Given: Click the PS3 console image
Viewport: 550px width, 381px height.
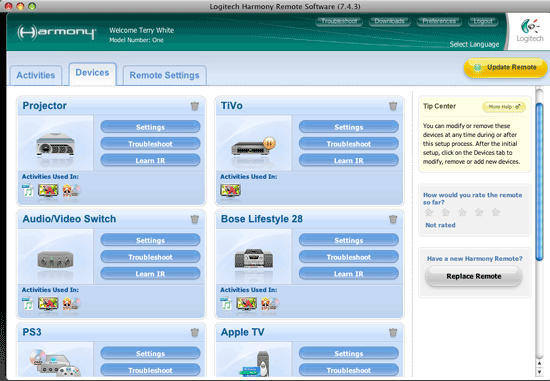Looking at the screenshot, I should [54, 363].
